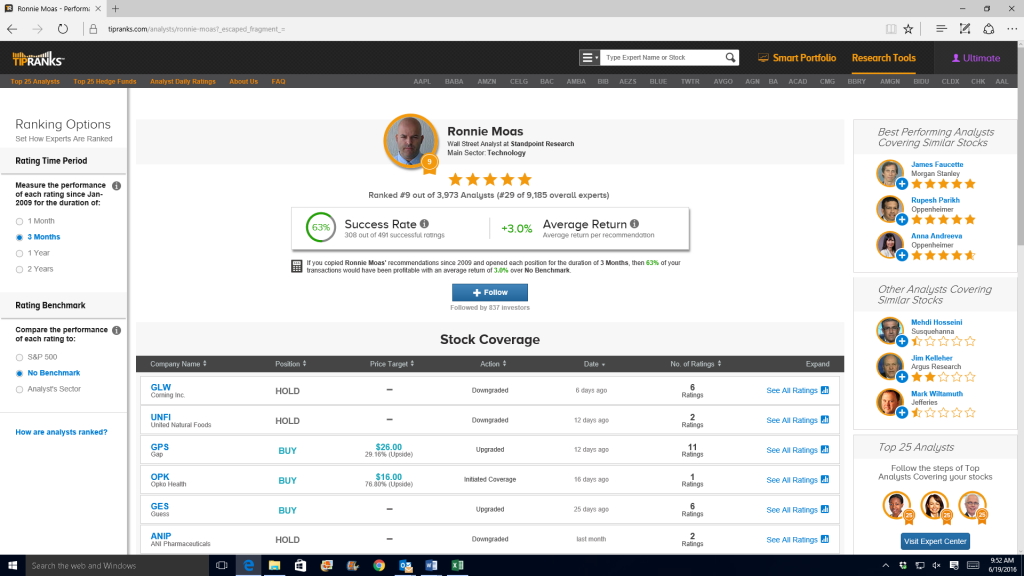Click the Rating Time Period info icon
The height and width of the screenshot is (576, 1024).
click(x=116, y=185)
